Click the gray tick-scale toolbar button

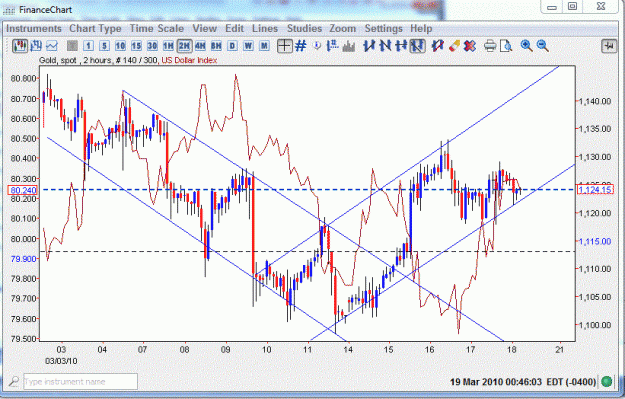click(x=72, y=46)
